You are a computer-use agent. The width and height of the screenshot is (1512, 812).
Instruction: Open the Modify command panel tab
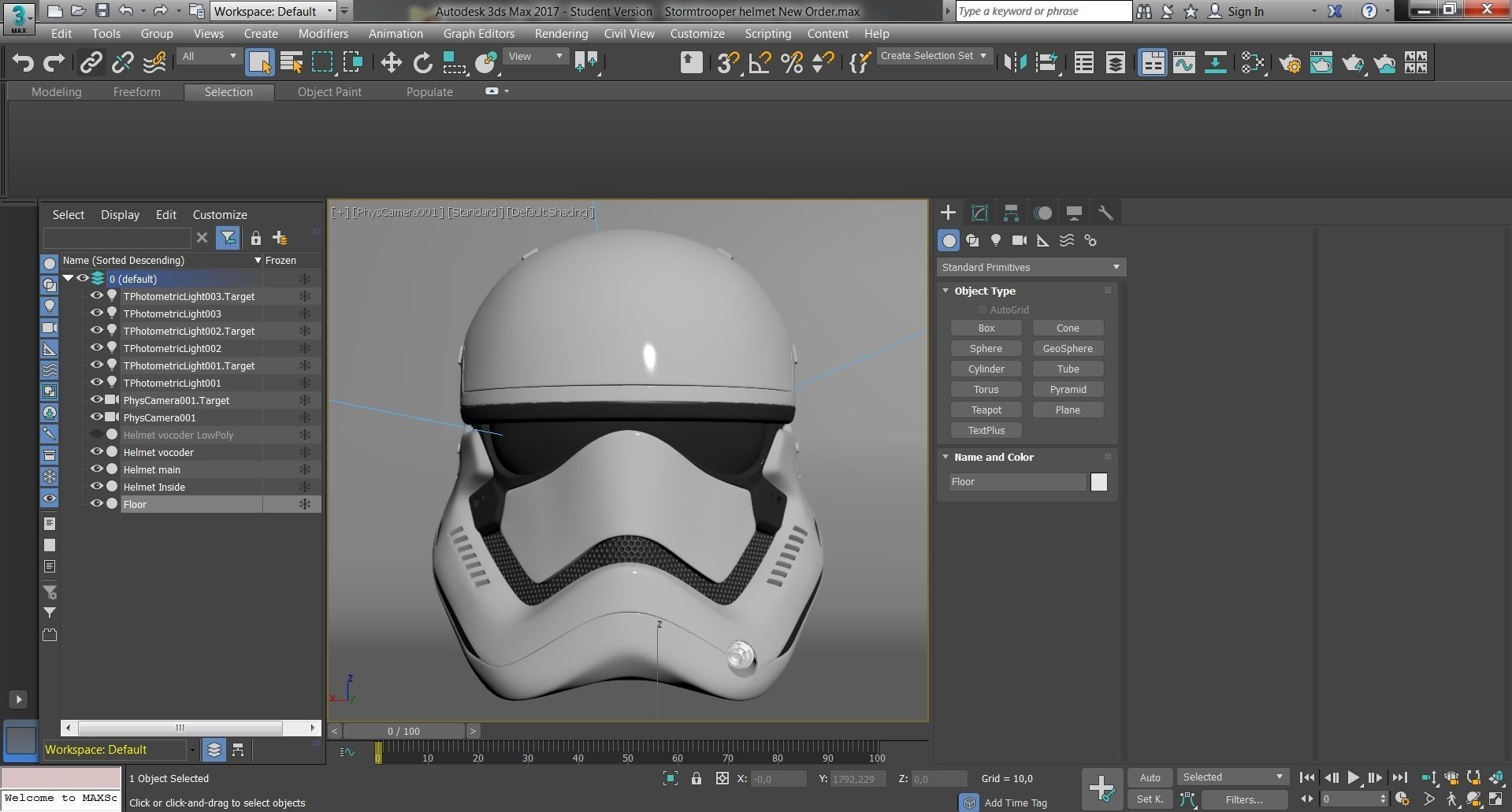(x=979, y=213)
